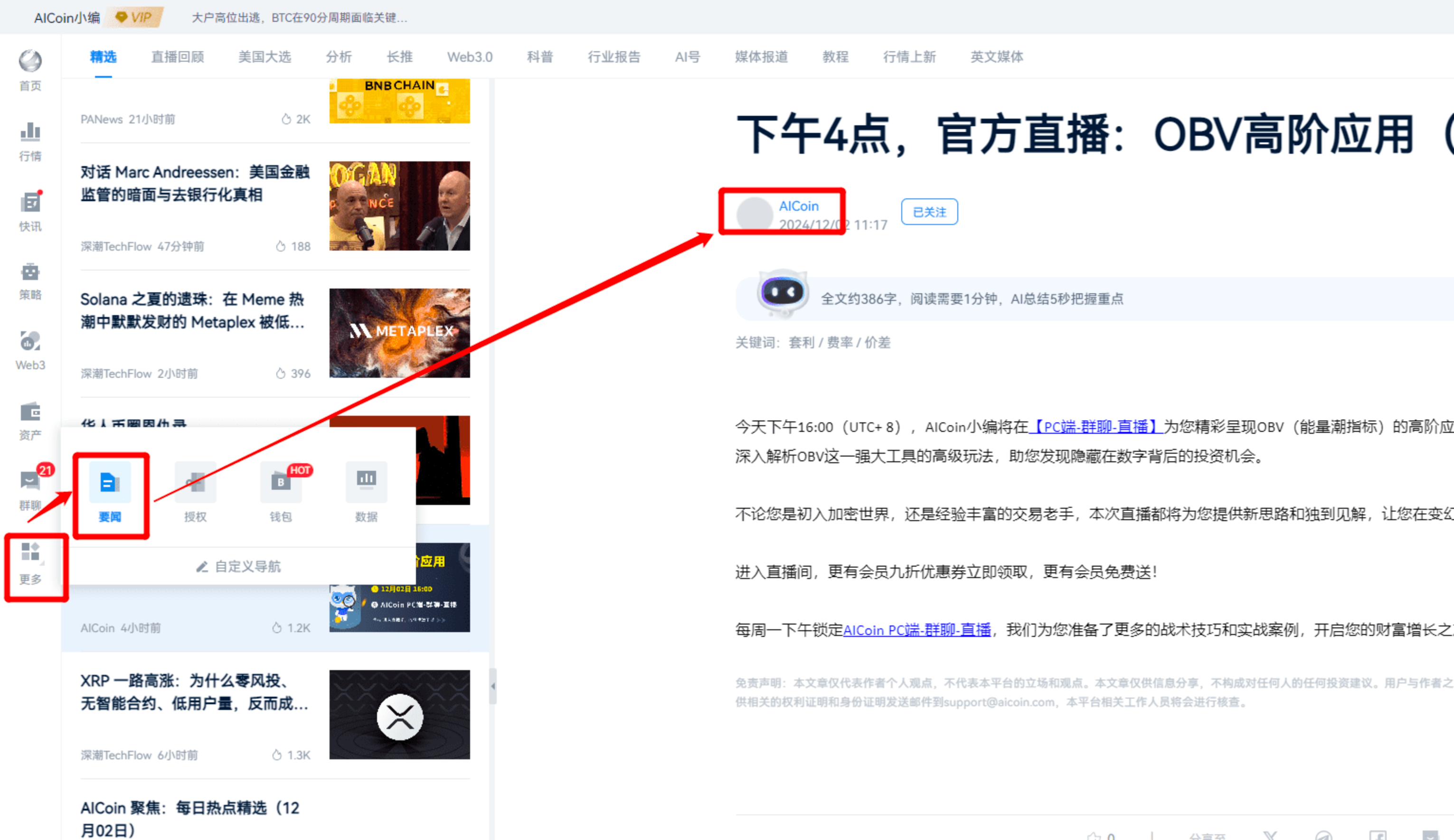Click source PANews 21小时前
Viewport: 1454px width, 840px height.
pyautogui.click(x=128, y=119)
